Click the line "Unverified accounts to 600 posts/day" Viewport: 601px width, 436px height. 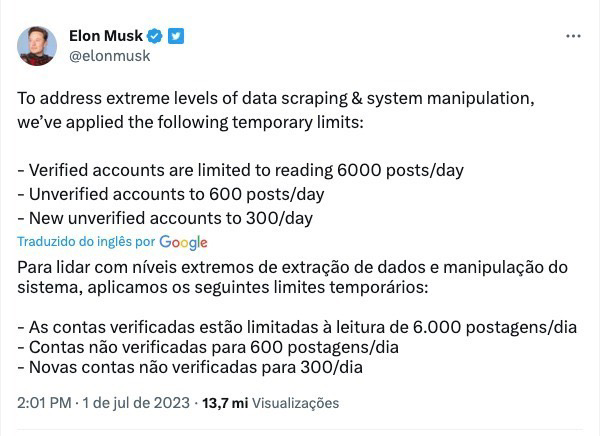[171, 195]
